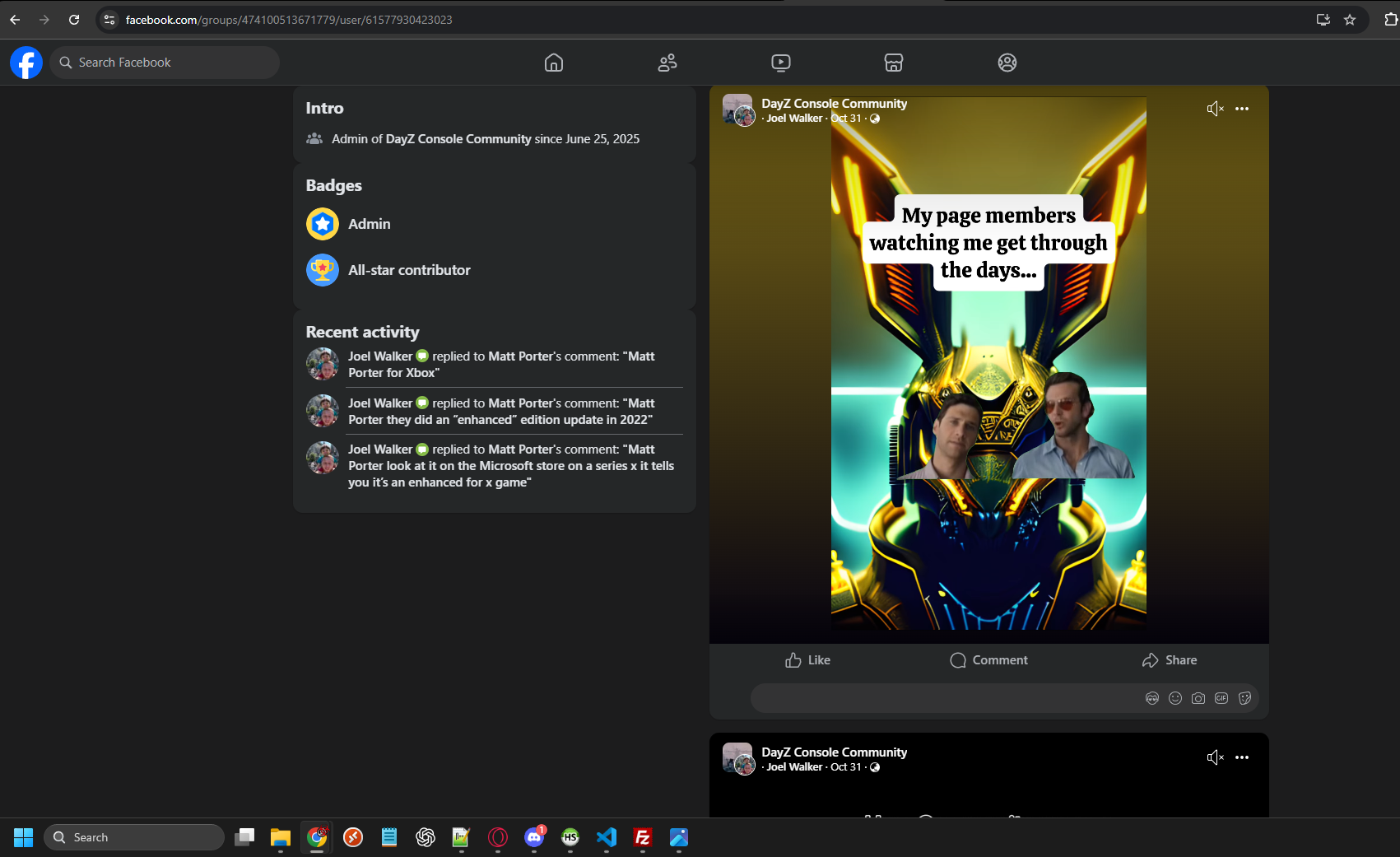This screenshot has height=857, width=1400.
Task: Open the emoji picker in comment box
Action: point(1175,698)
